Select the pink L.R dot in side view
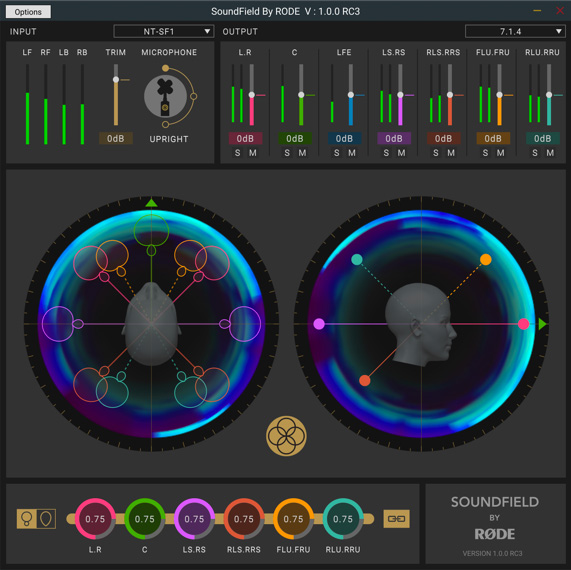The image size is (571, 570). [x=523, y=324]
